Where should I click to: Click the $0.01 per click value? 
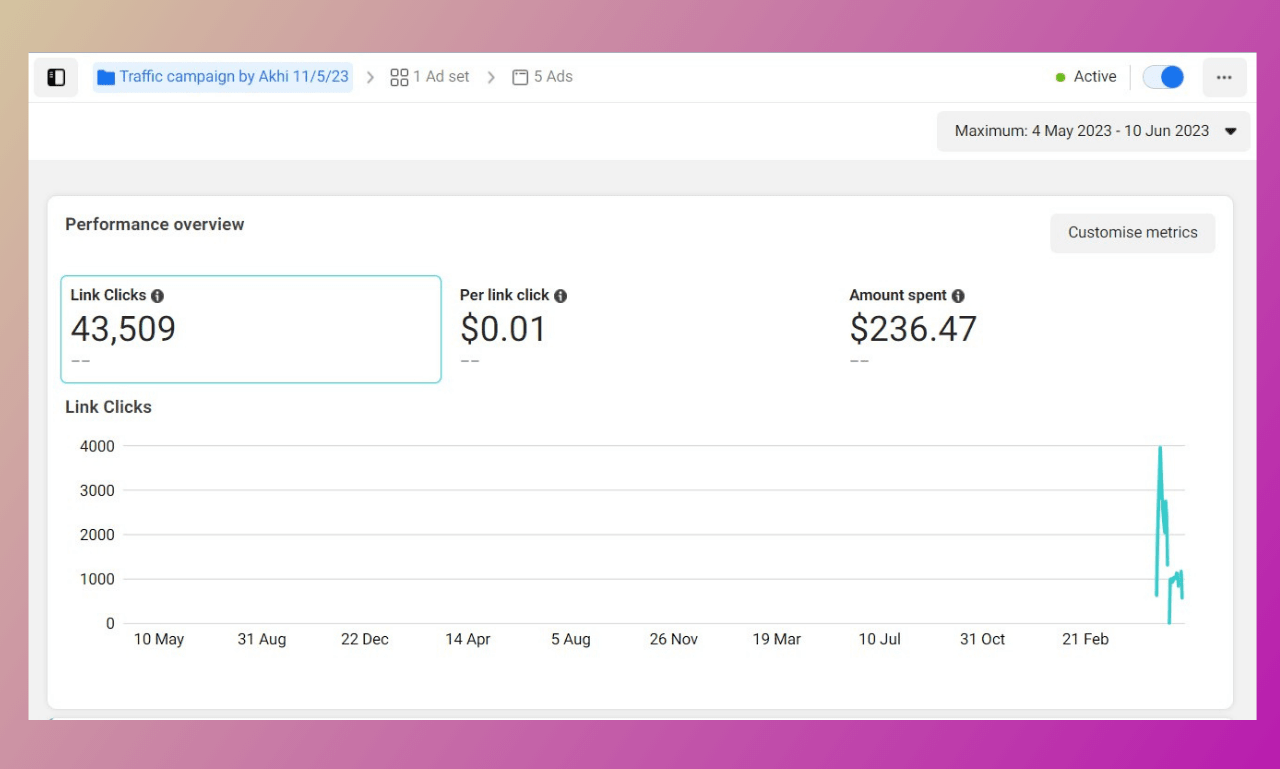tap(503, 329)
